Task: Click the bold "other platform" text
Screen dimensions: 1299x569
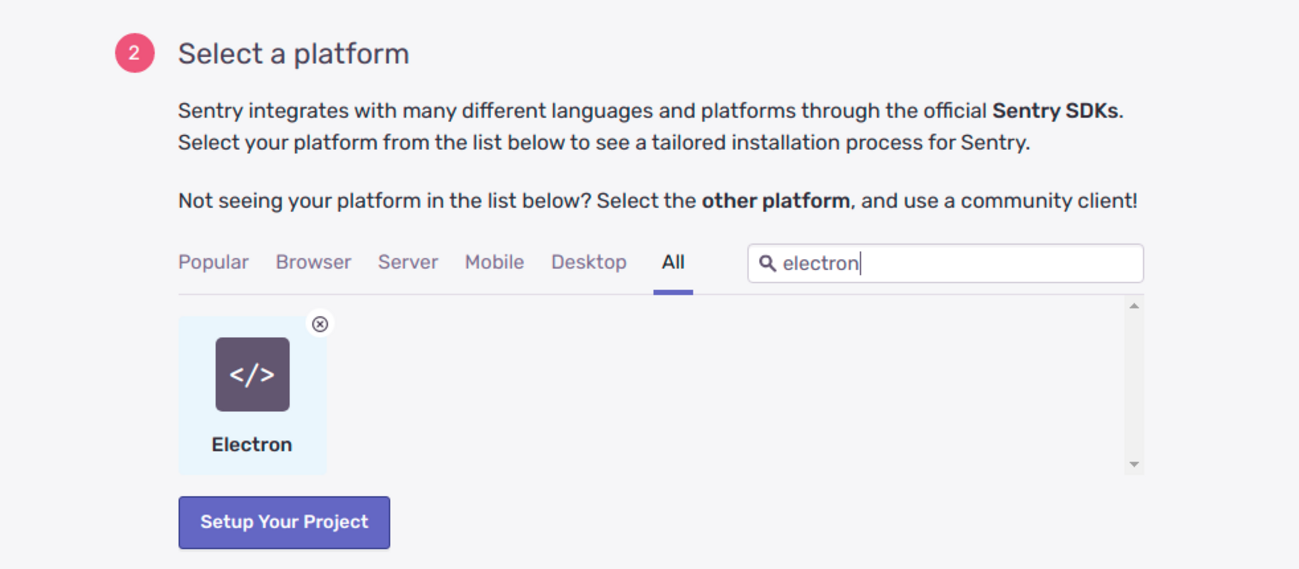Action: [775, 201]
